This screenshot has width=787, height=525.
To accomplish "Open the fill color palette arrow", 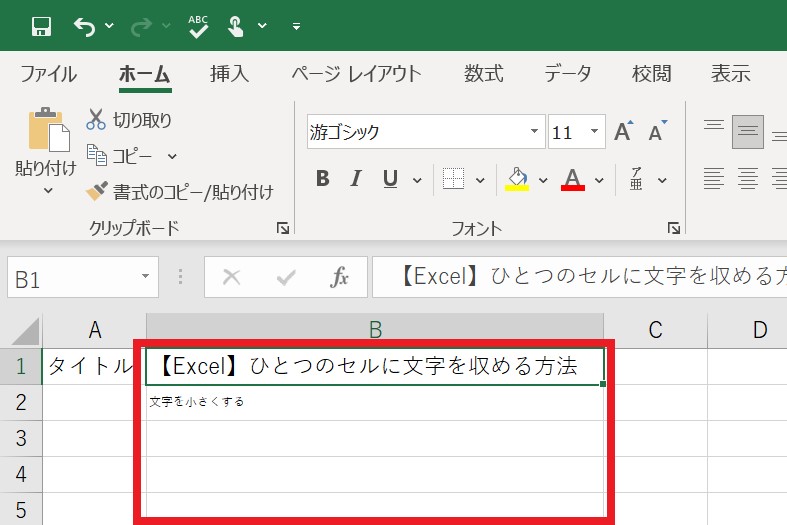I will tap(543, 180).
